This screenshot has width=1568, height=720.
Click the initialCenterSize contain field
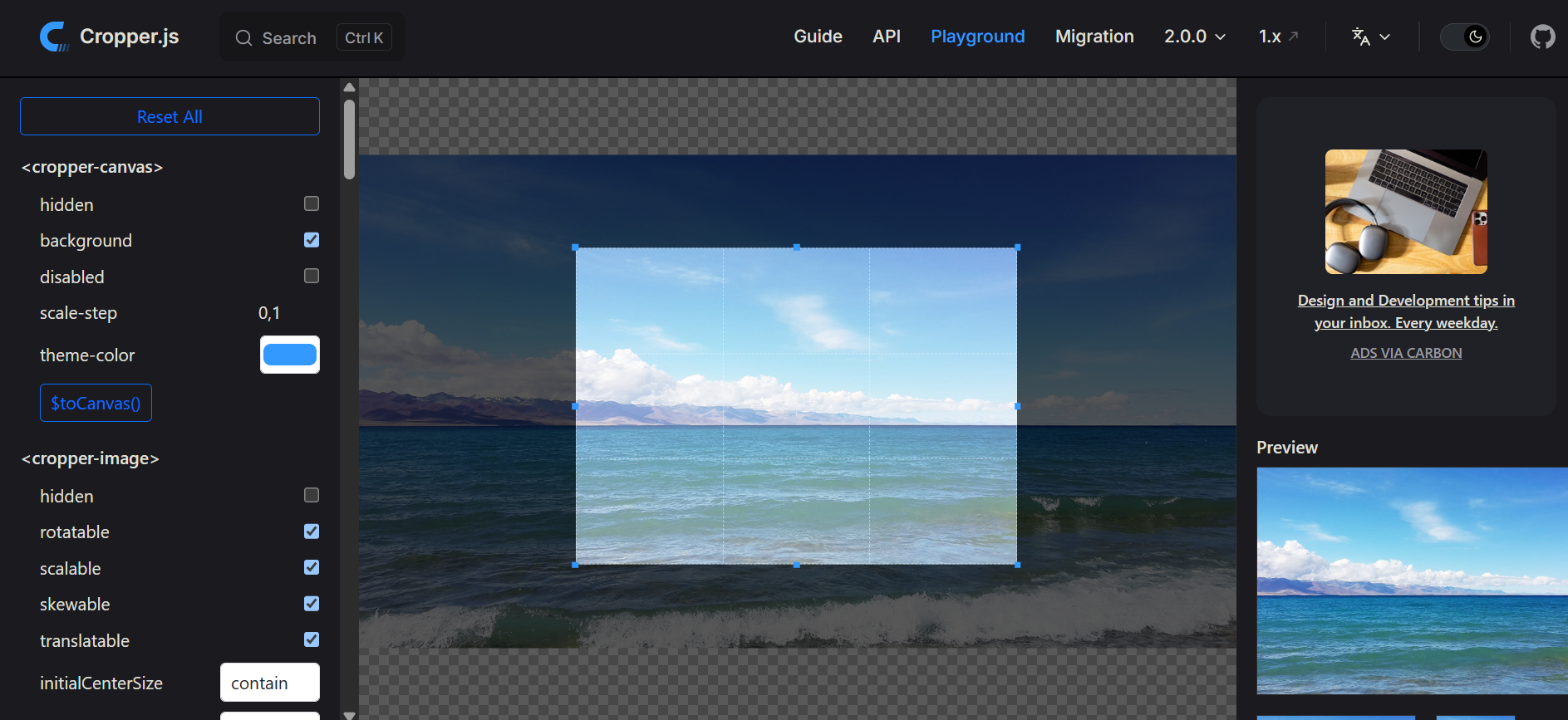click(x=270, y=683)
